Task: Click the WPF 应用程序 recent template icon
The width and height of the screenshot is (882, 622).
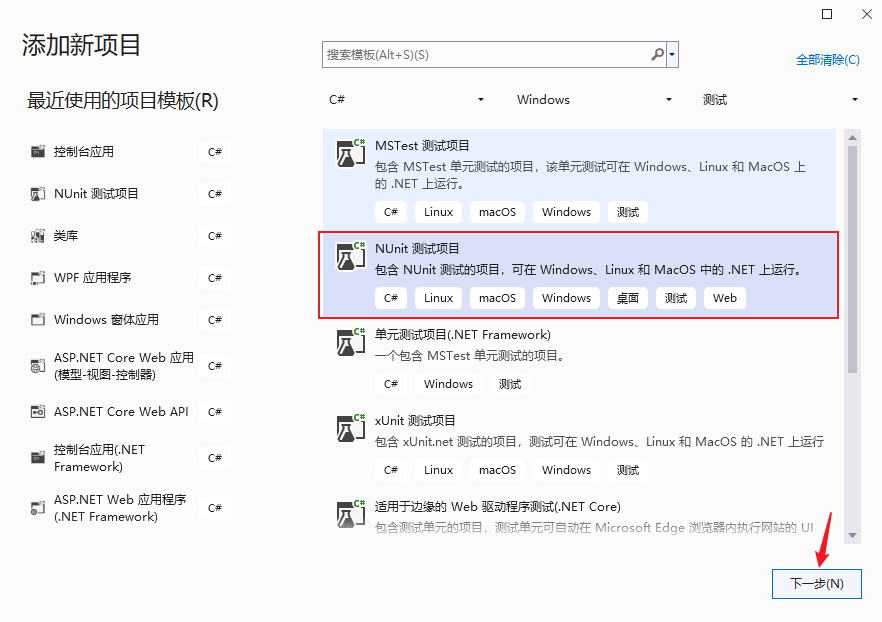Action: click(38, 278)
